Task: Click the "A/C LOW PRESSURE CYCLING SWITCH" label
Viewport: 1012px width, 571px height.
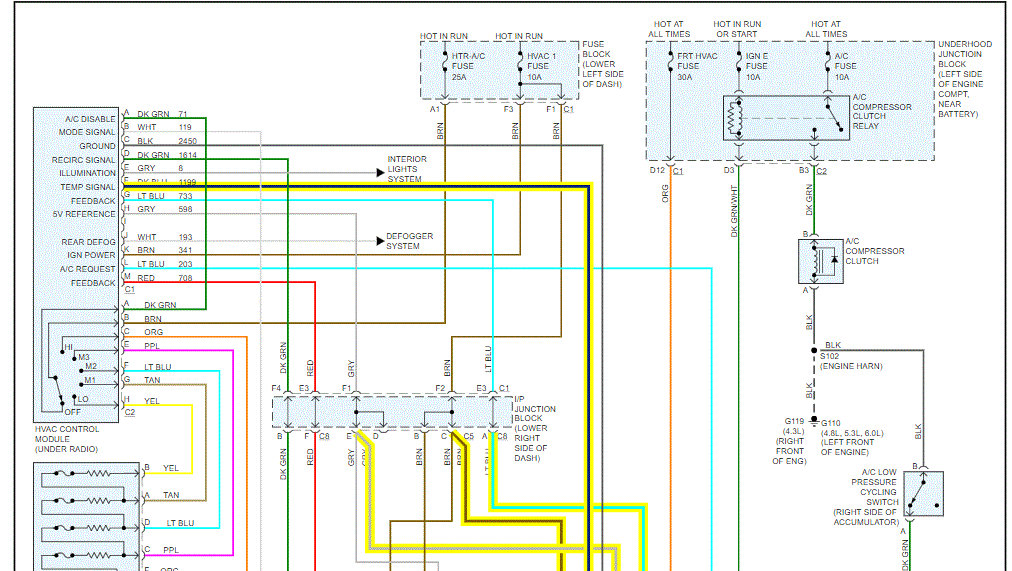Action: tap(866, 497)
